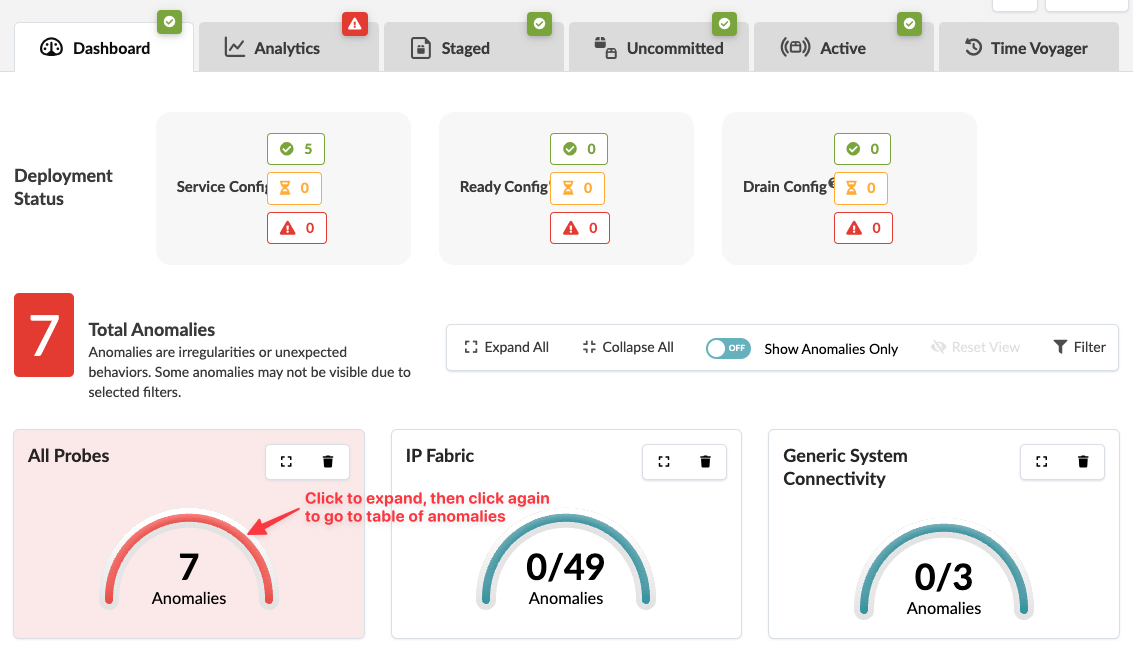The width and height of the screenshot is (1133, 652).
Task: Click trash icon on IP Fabric card
Action: (705, 461)
